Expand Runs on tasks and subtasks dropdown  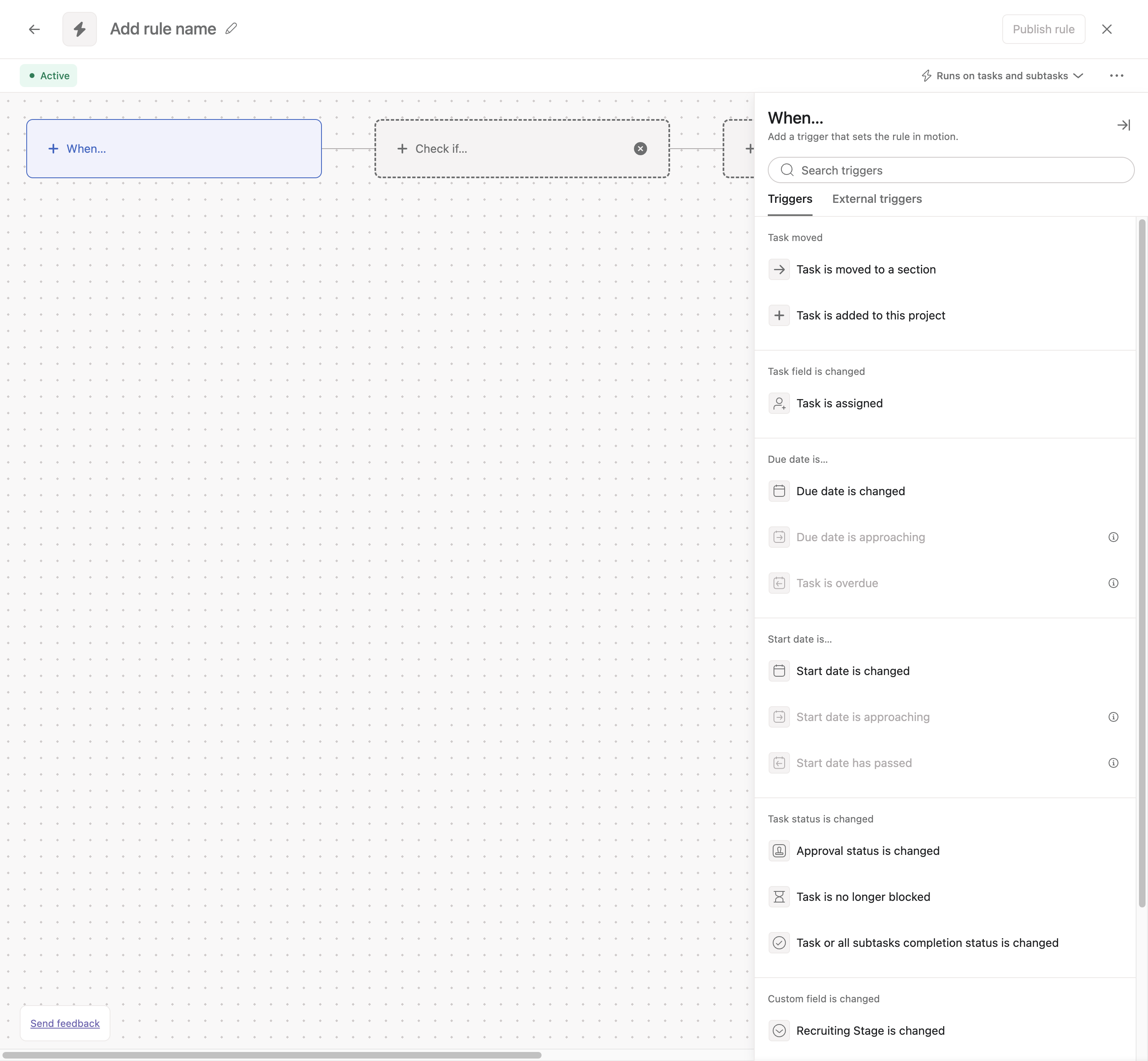(1002, 76)
